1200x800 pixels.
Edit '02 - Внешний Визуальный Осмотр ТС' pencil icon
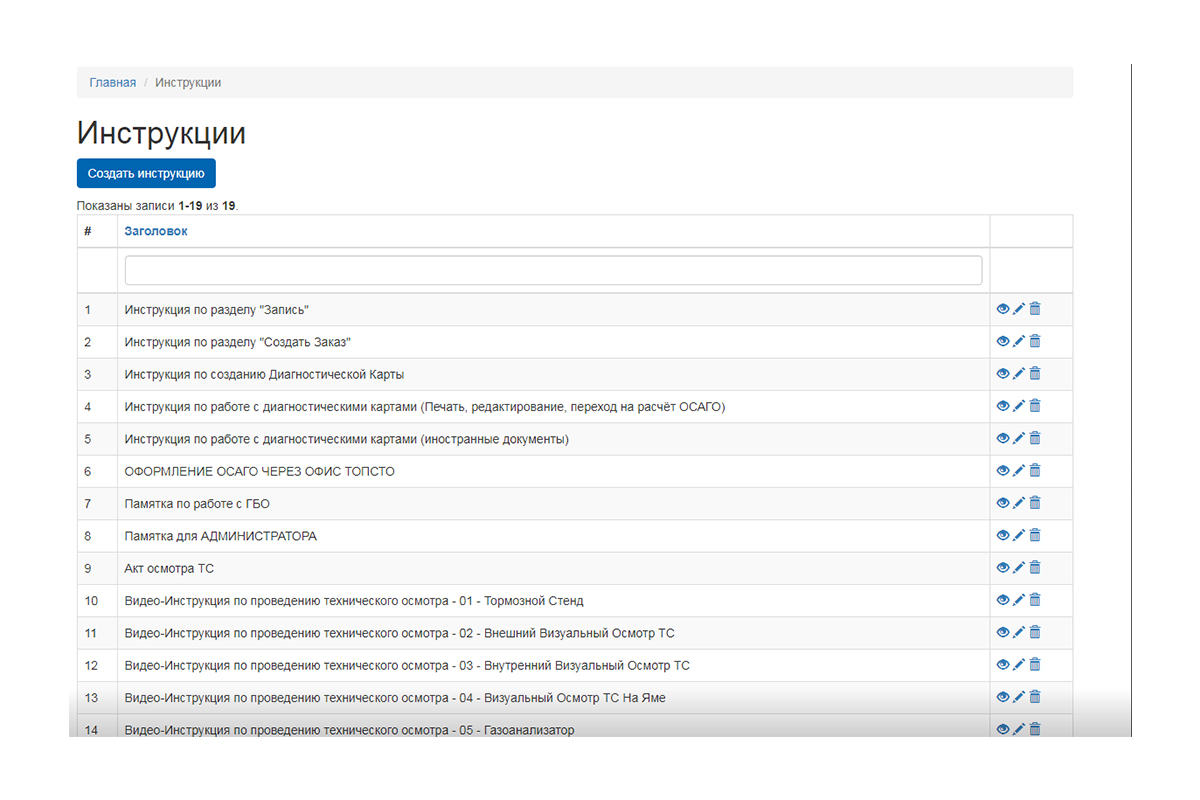[x=1019, y=632]
